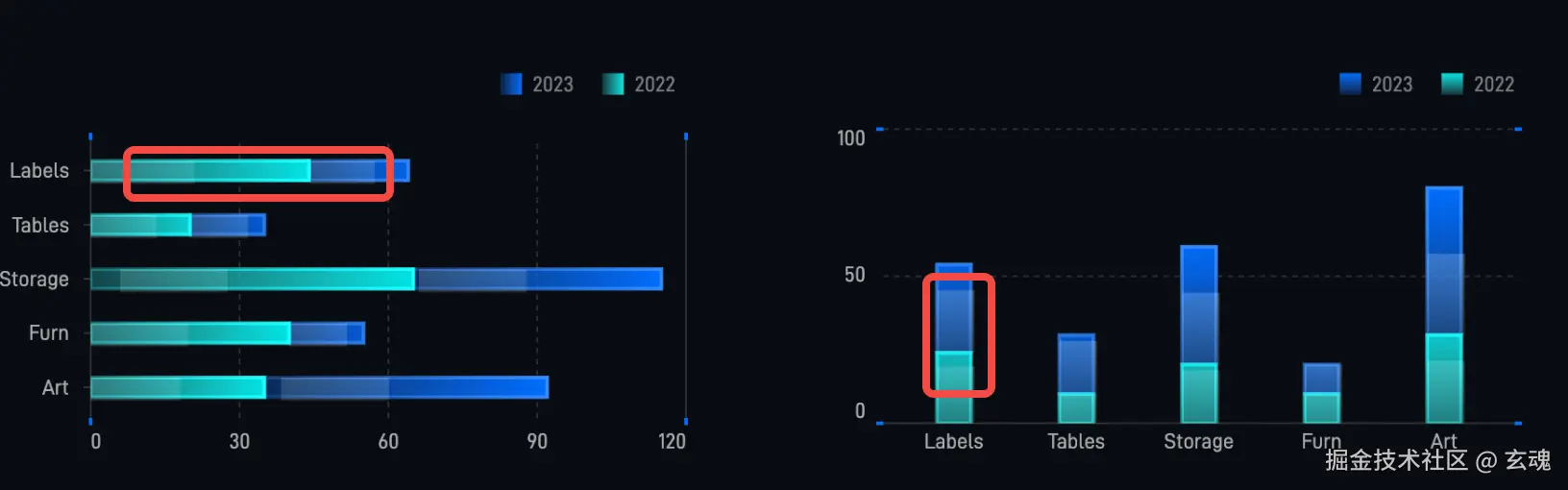This screenshot has width=1568, height=490.
Task: Click teal 2022 legend swatch in right chart
Action: click(1452, 85)
